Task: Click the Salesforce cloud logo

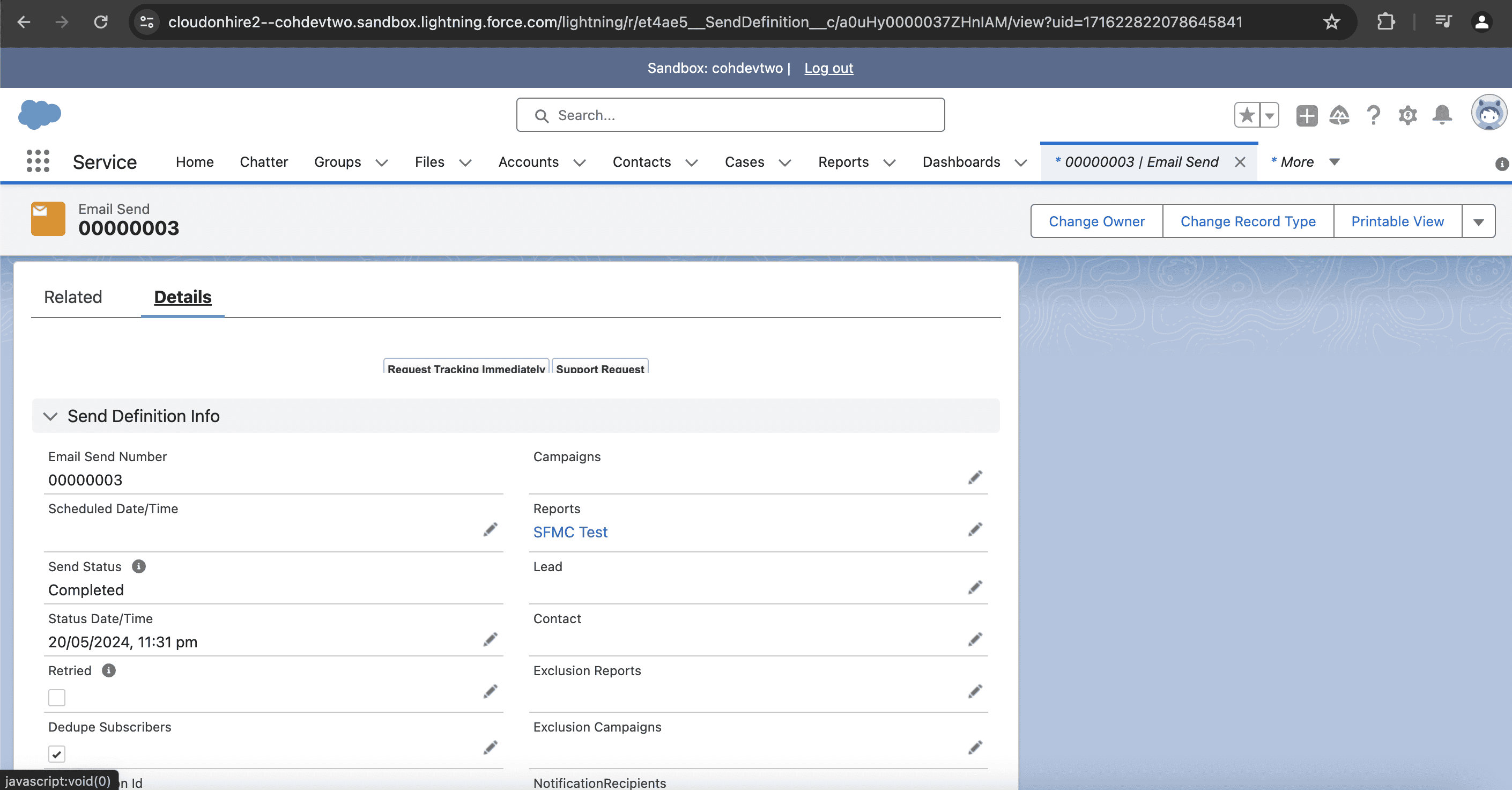Action: tap(39, 114)
